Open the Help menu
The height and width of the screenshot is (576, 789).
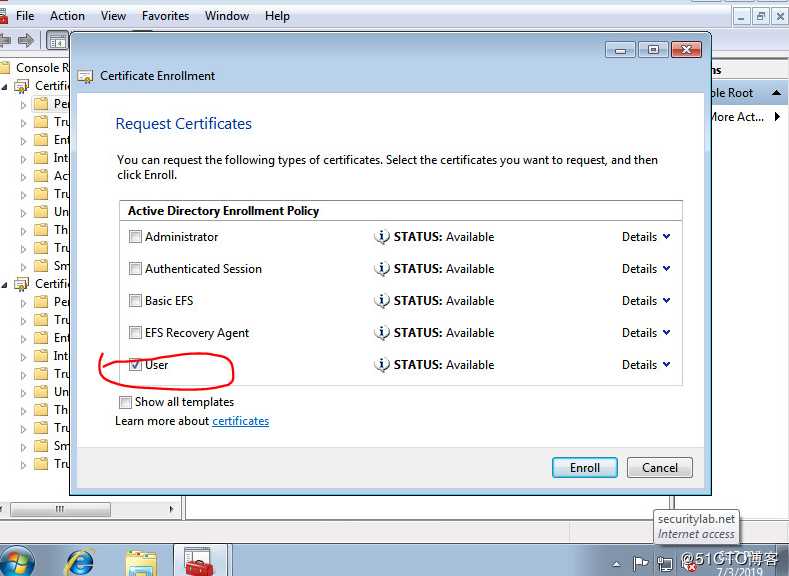click(x=277, y=16)
